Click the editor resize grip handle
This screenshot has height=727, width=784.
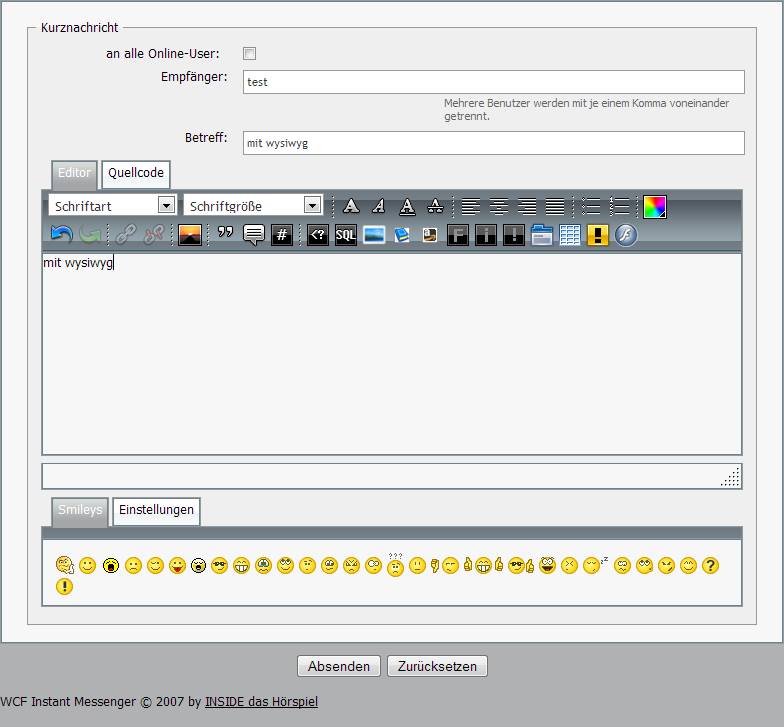pyautogui.click(x=730, y=476)
